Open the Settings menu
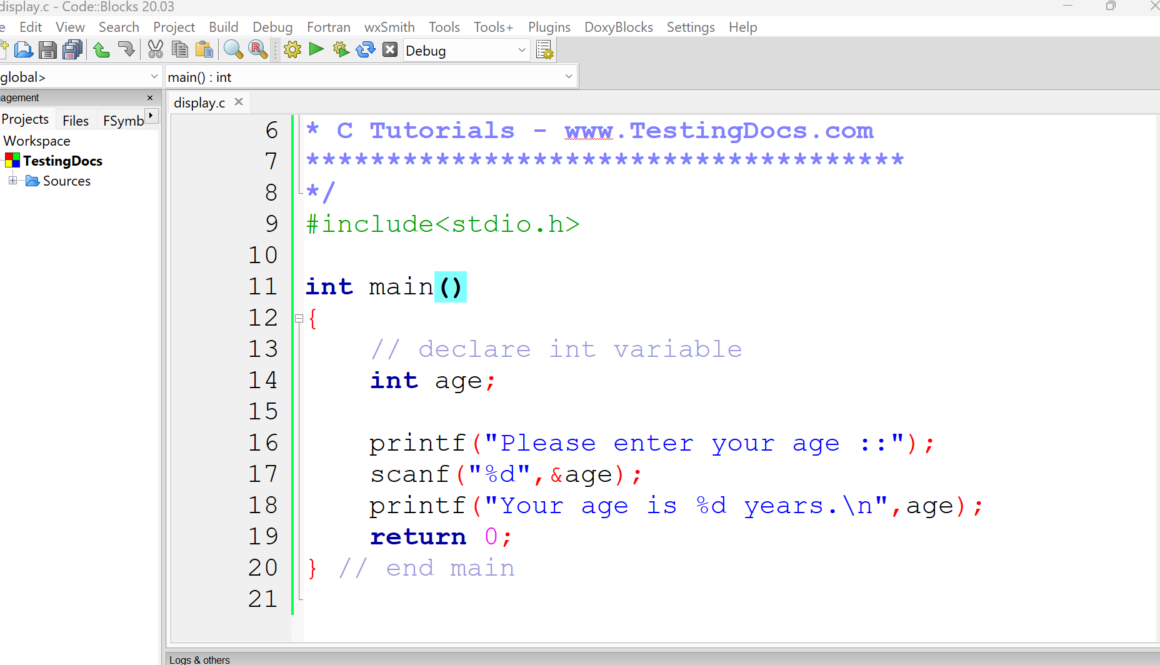The width and height of the screenshot is (1160, 665). 690,27
